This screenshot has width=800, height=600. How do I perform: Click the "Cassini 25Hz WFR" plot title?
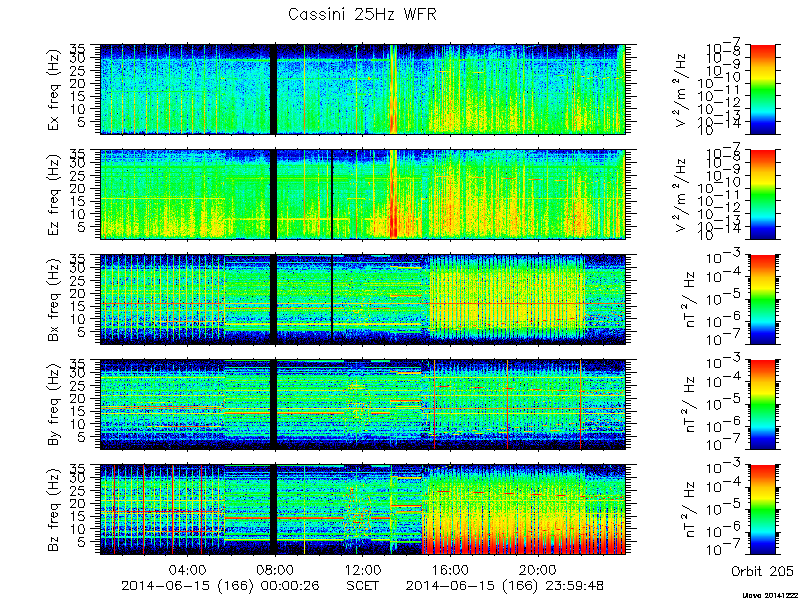coord(362,14)
